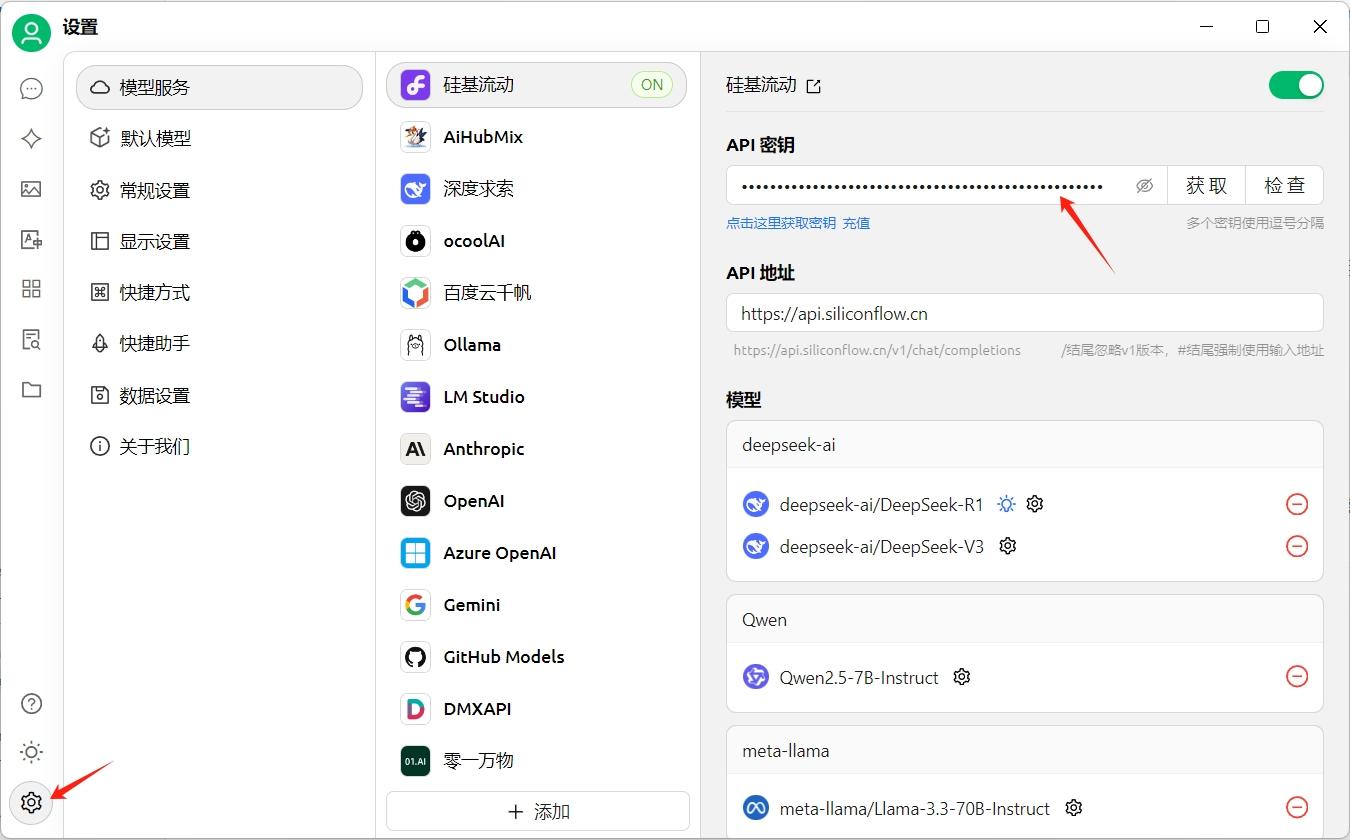
Task: Remove the Llama-3.3-70B-Instruct model
Action: pyautogui.click(x=1297, y=808)
